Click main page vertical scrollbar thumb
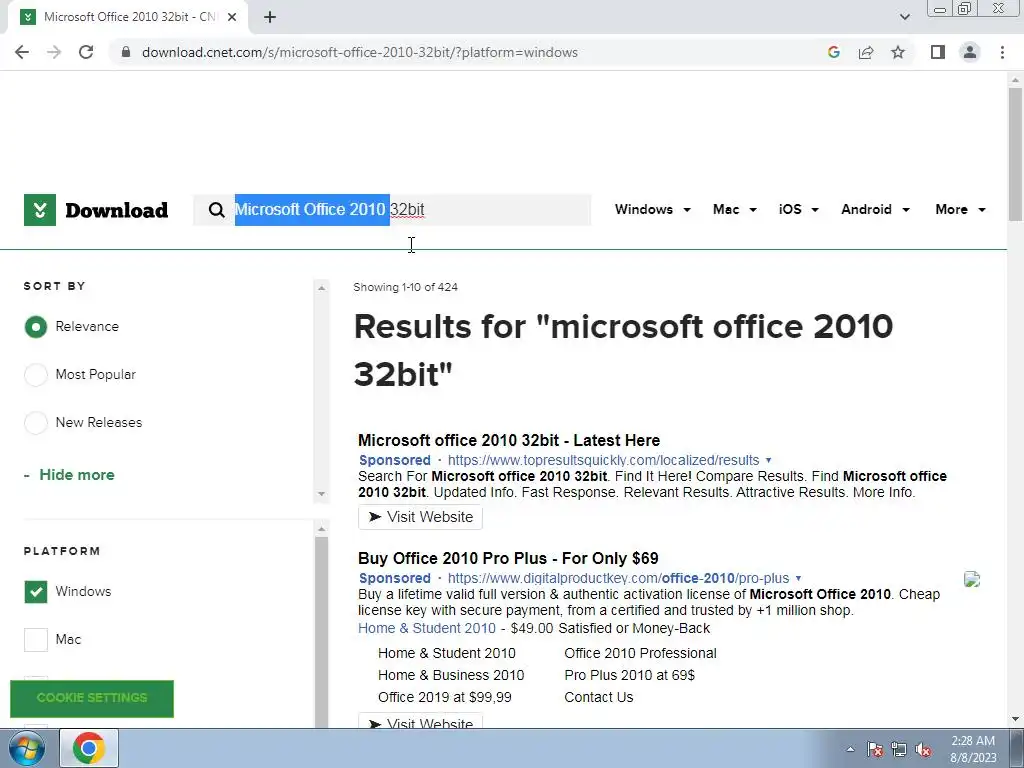Viewport: 1024px width, 768px height. (1015, 154)
